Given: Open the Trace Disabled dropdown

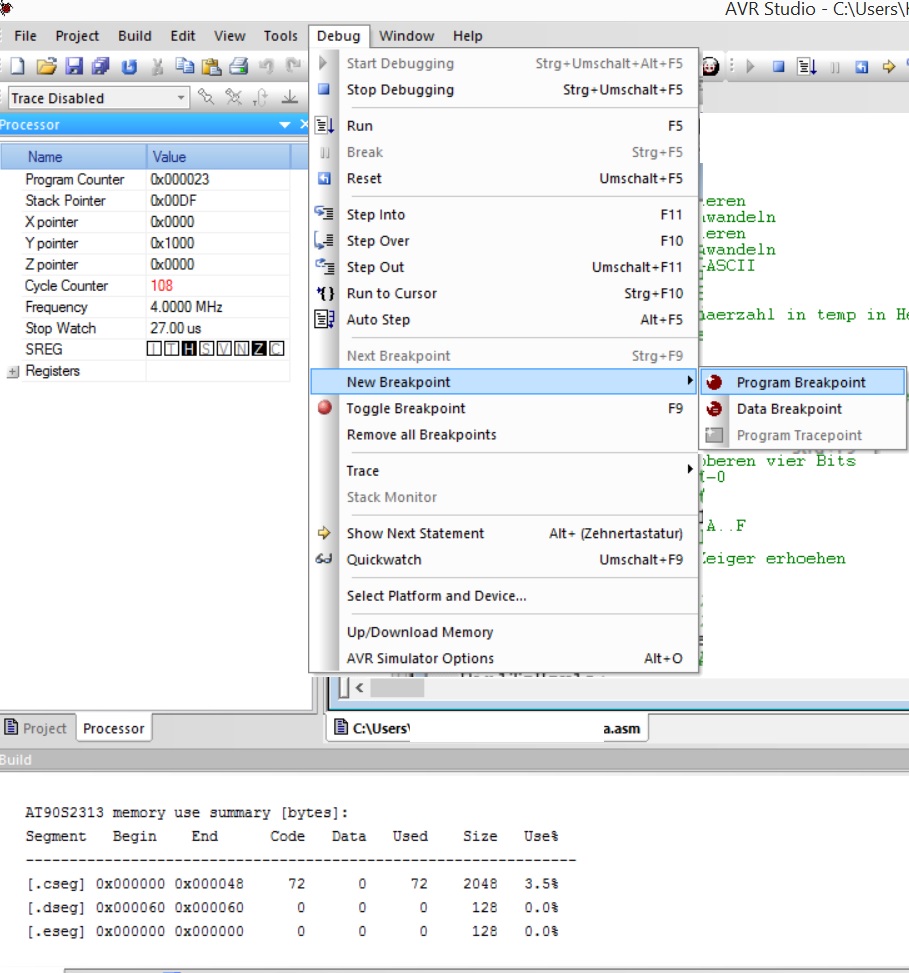Looking at the screenshot, I should [x=180, y=97].
